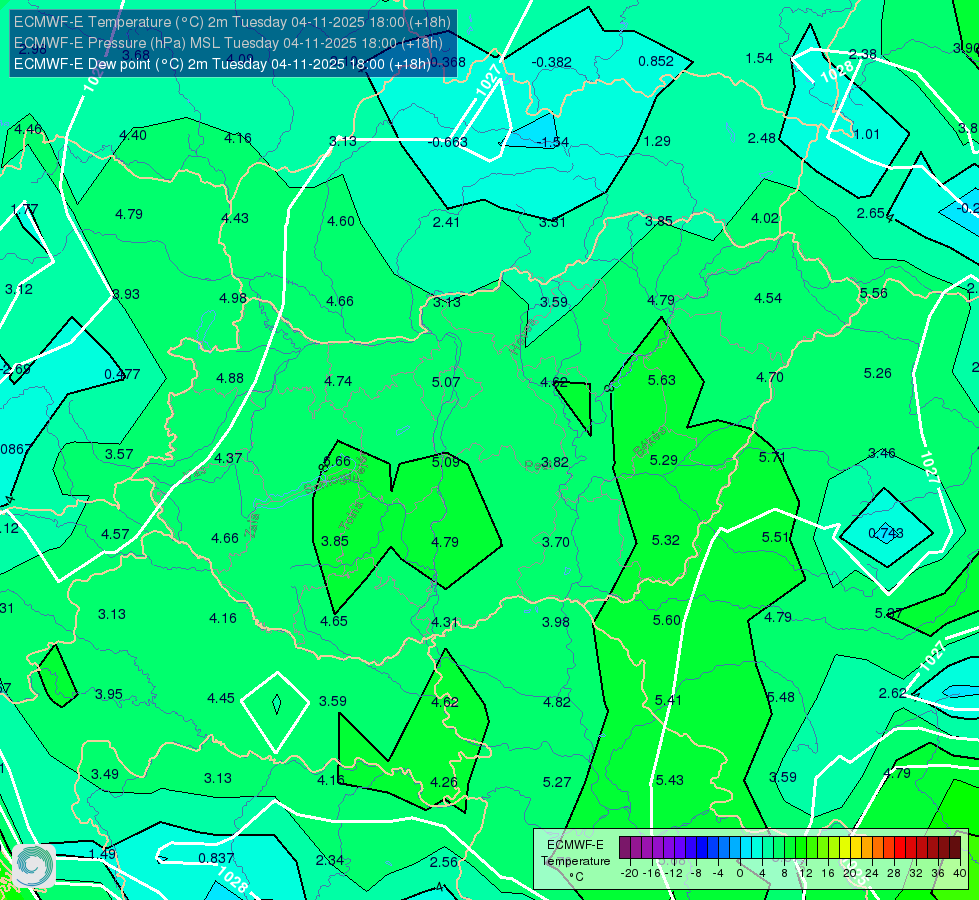The image size is (979, 900).
Task: Click the 4.88 temperature value
Action: click(230, 378)
